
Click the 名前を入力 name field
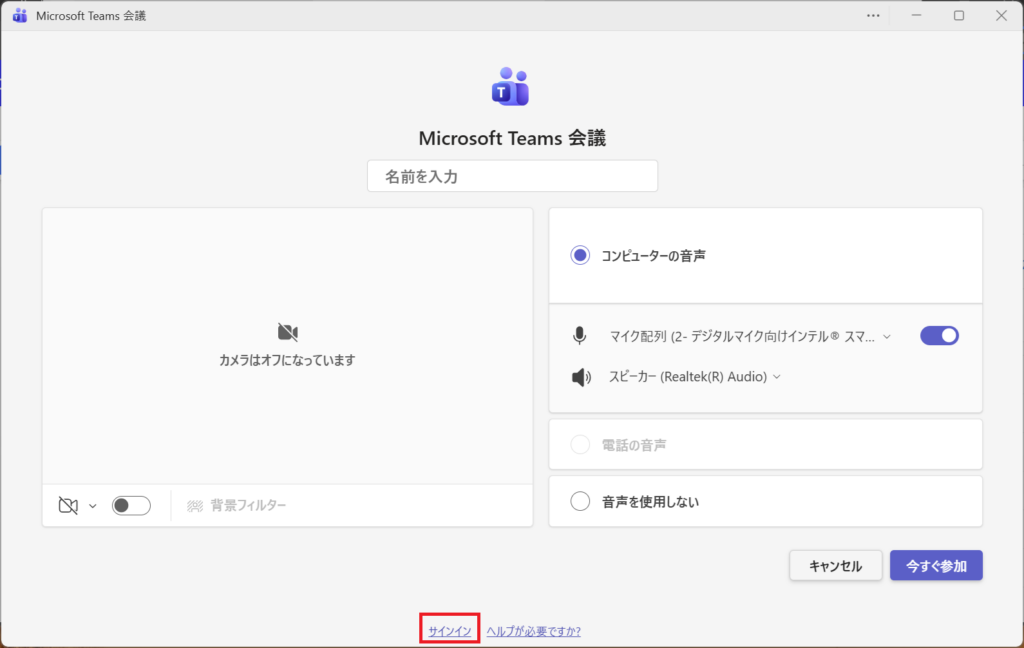(512, 176)
